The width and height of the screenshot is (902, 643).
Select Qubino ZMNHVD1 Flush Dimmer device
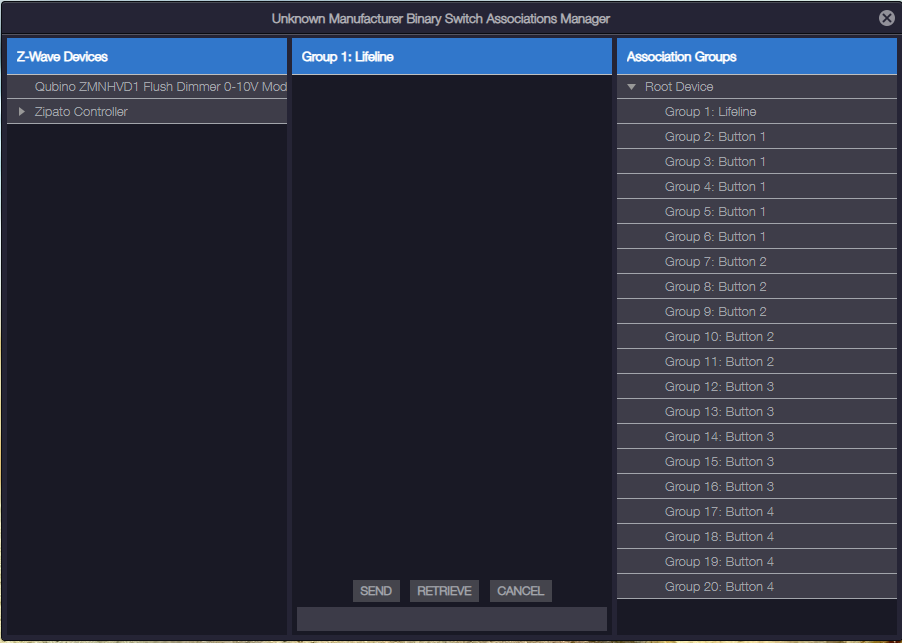pos(160,87)
